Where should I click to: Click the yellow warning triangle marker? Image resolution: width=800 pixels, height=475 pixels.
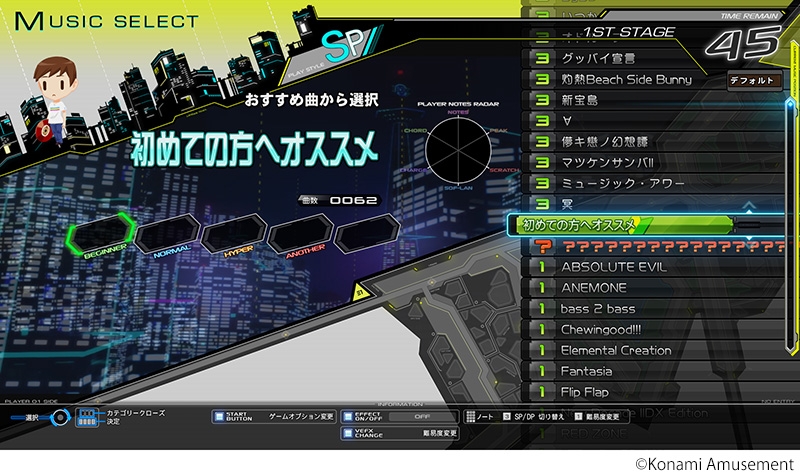tap(360, 292)
